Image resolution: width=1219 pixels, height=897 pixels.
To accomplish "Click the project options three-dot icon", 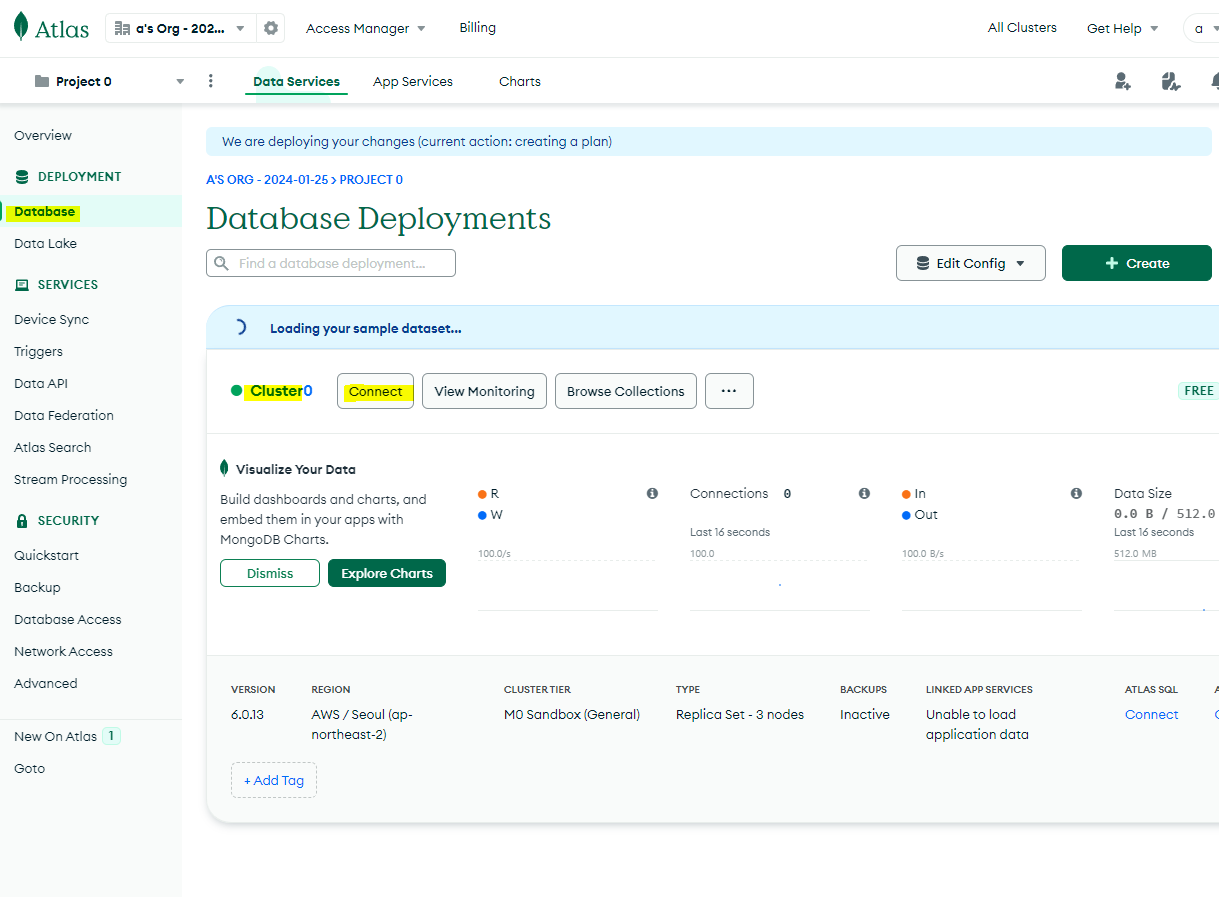I will click(210, 81).
